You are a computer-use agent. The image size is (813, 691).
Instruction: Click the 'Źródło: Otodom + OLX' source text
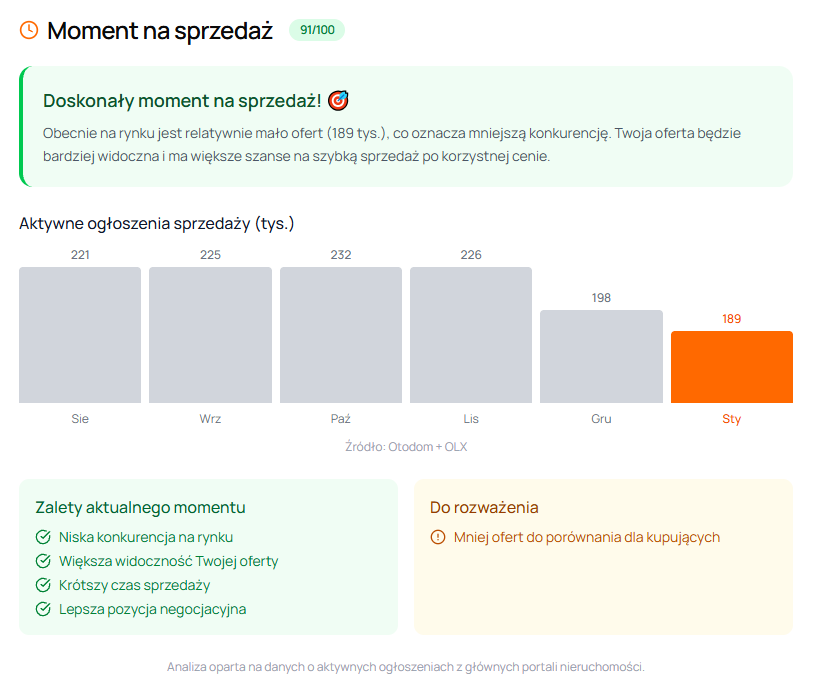(406, 447)
